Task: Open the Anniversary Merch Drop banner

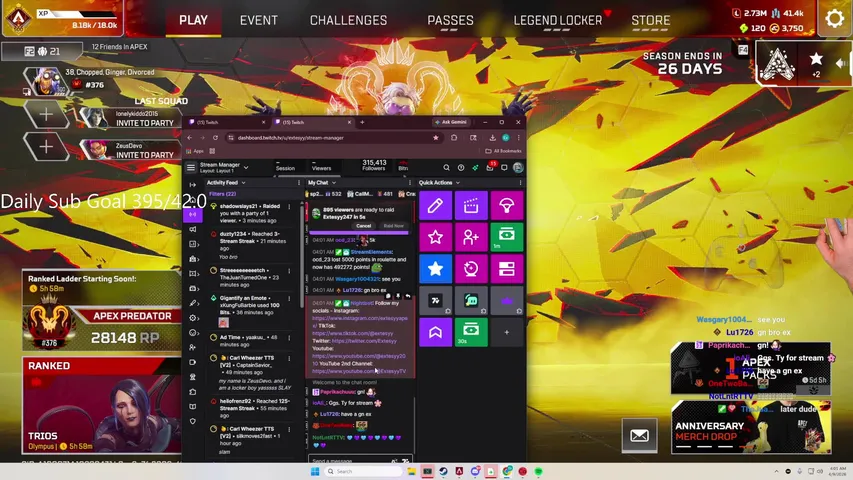Action: 751,427
